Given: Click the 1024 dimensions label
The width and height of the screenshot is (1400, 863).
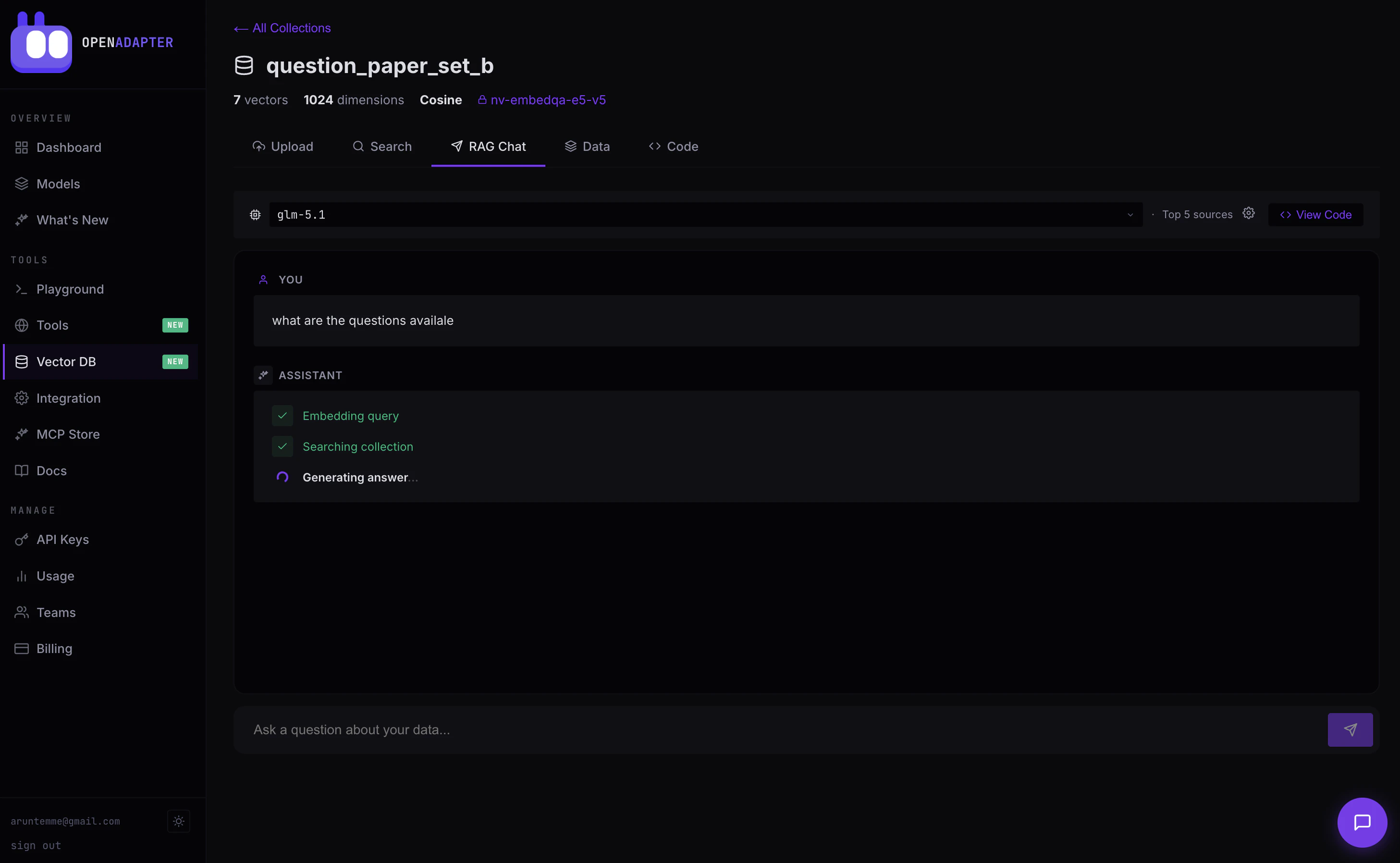Looking at the screenshot, I should (x=353, y=100).
